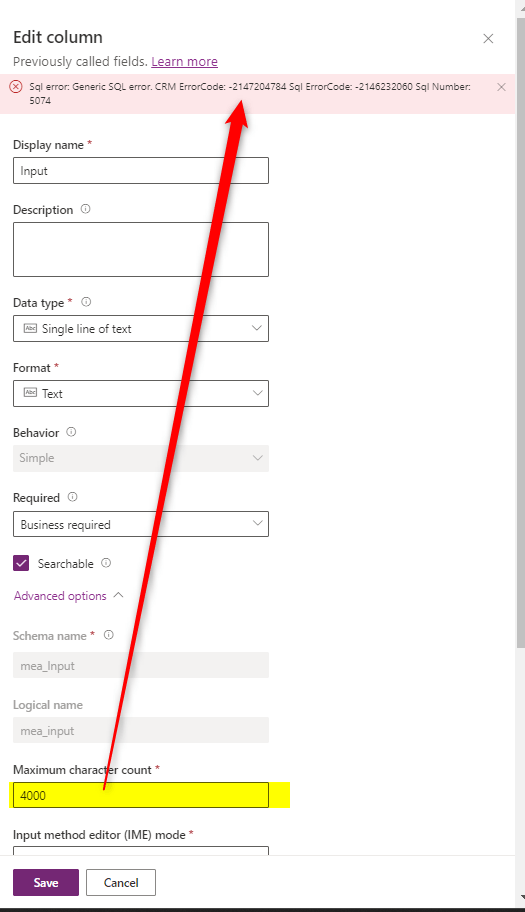525x912 pixels.
Task: Click the red error circle icon
Action: tap(16, 87)
